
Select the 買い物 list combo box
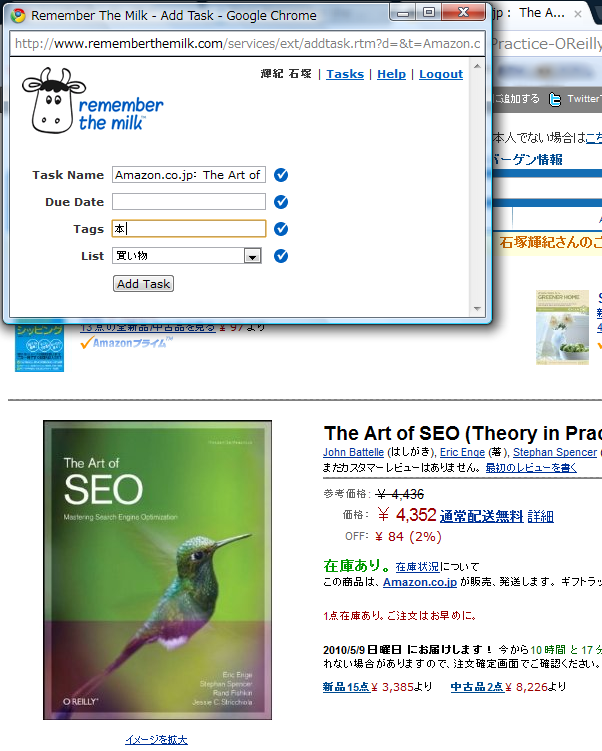point(187,256)
